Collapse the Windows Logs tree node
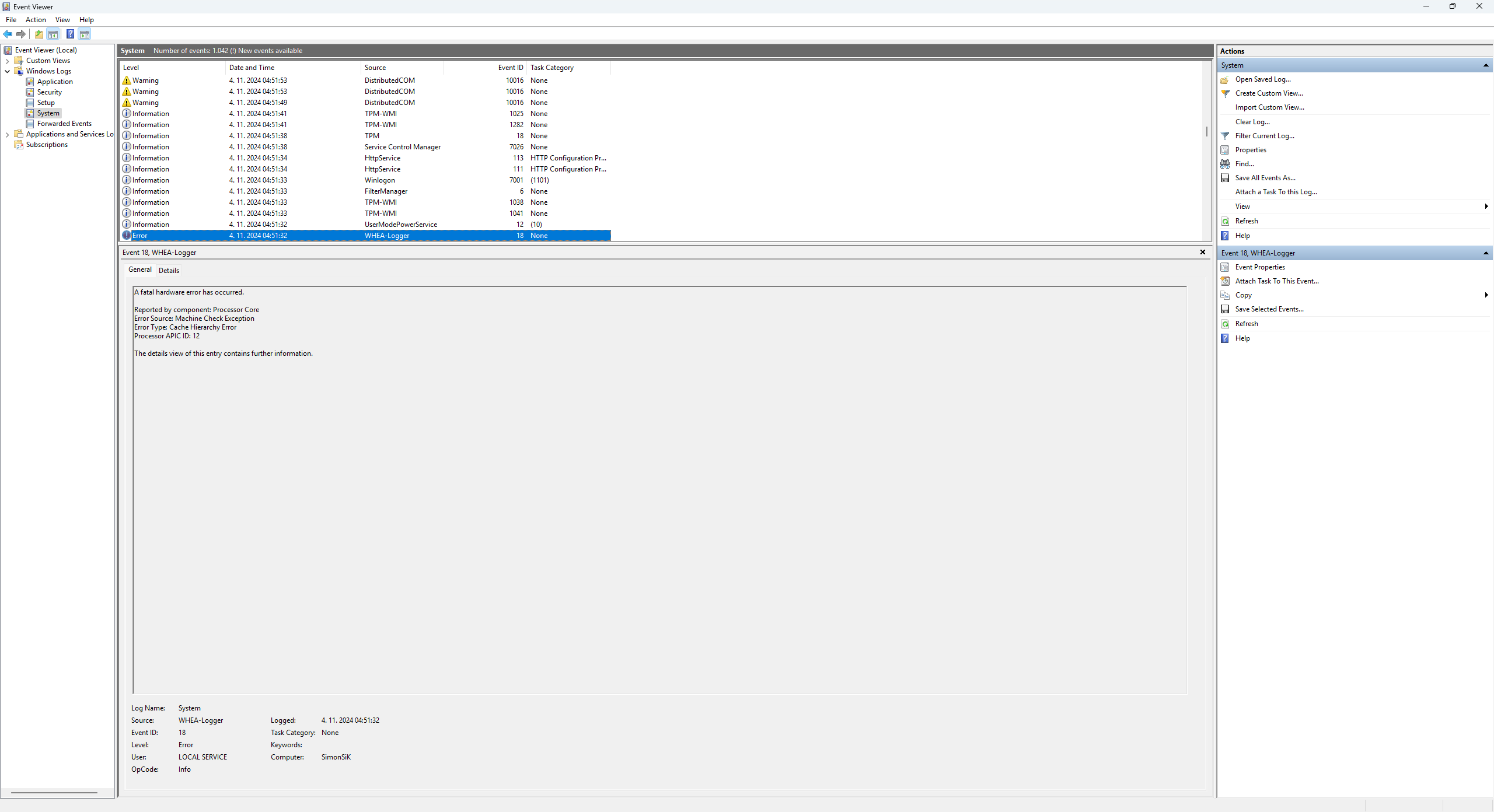The image size is (1494, 812). (7, 71)
